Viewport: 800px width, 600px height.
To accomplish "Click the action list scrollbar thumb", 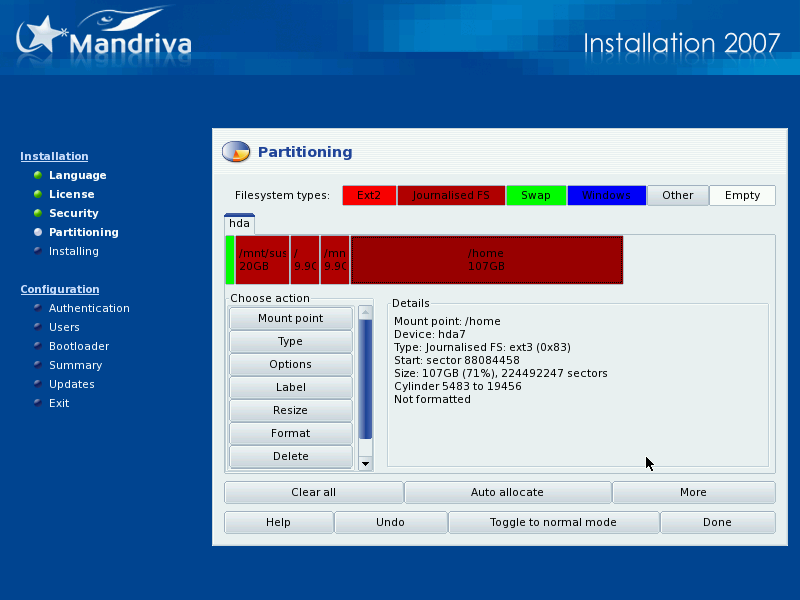I will (365, 379).
